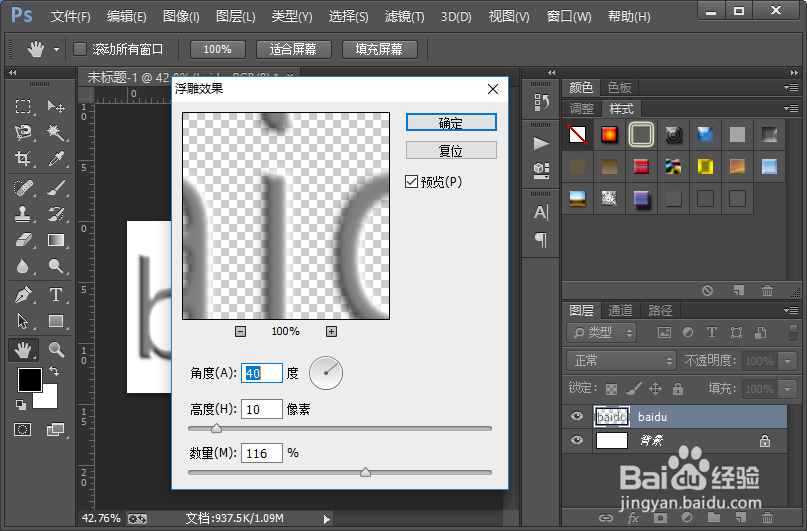Collapse the toolbox double-arrow
This screenshot has width=807, height=531.
pyautogui.click(x=12, y=73)
